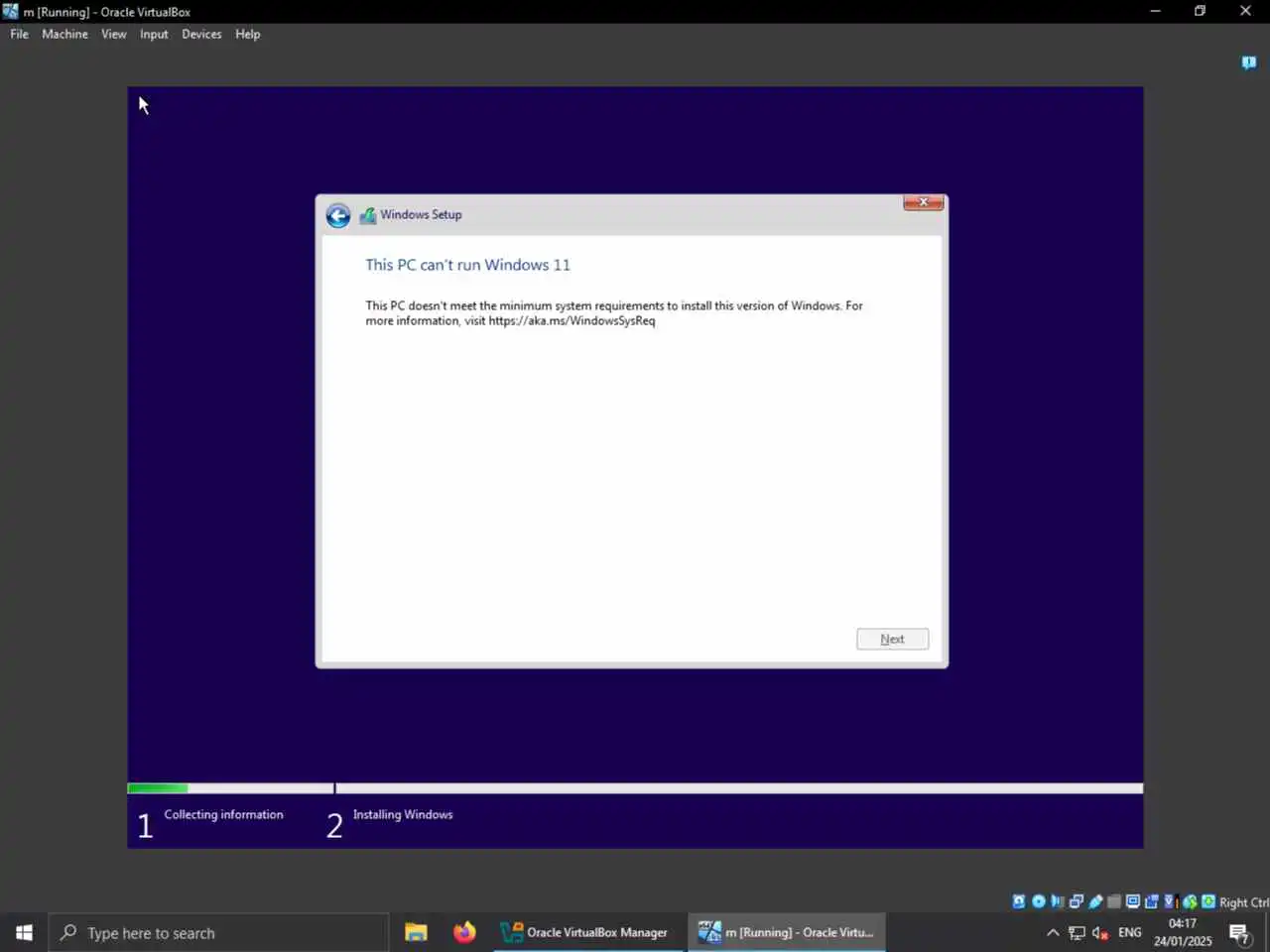Open the Input menu
The width and height of the screenshot is (1270, 952).
[x=154, y=34]
